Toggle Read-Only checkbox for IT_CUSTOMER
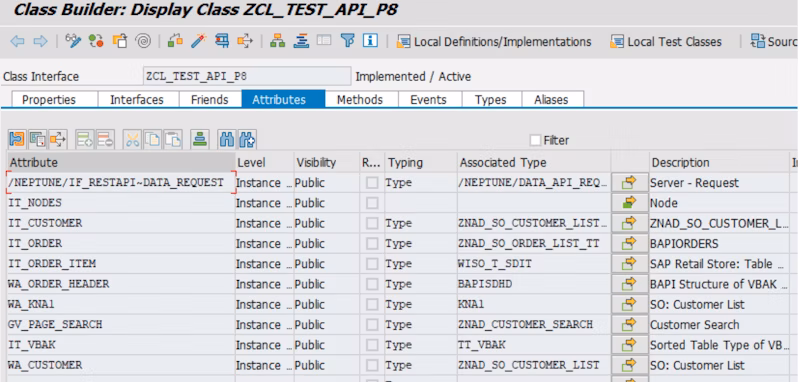 (372, 223)
